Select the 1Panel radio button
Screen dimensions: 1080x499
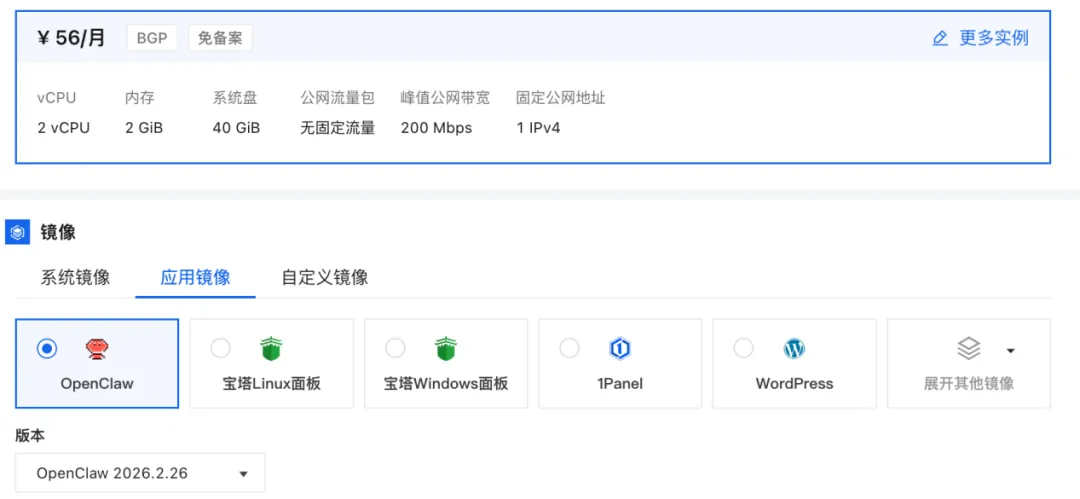[569, 349]
